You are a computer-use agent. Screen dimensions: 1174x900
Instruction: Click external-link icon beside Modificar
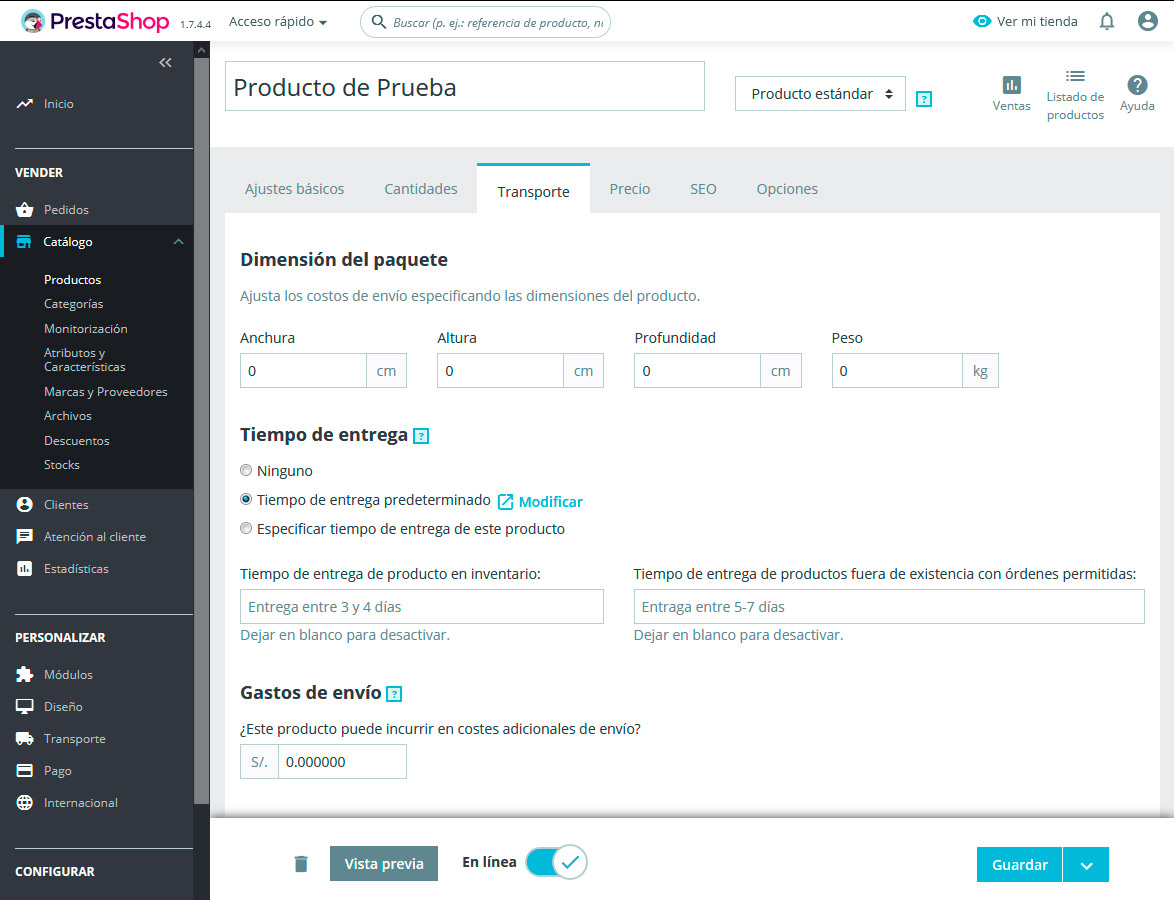tap(505, 502)
